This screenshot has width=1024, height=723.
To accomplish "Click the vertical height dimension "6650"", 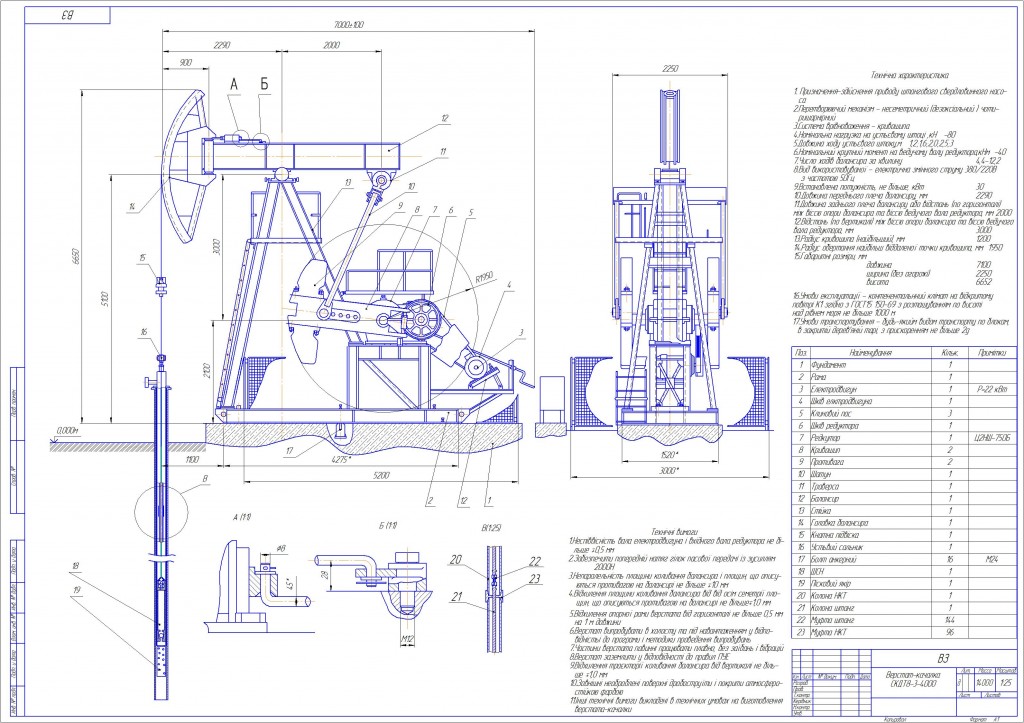I will tap(75, 256).
